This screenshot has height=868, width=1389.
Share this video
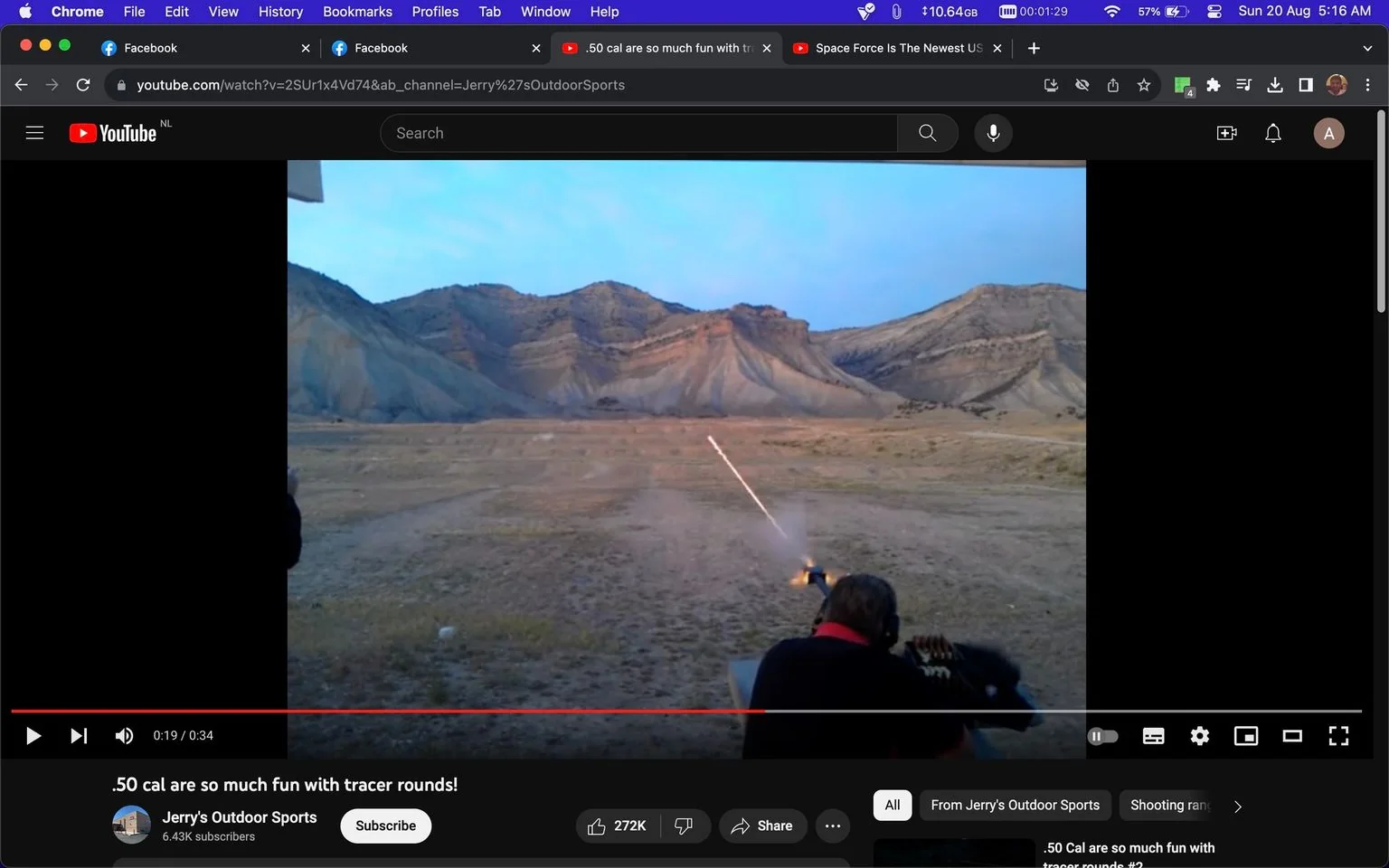tap(762, 826)
